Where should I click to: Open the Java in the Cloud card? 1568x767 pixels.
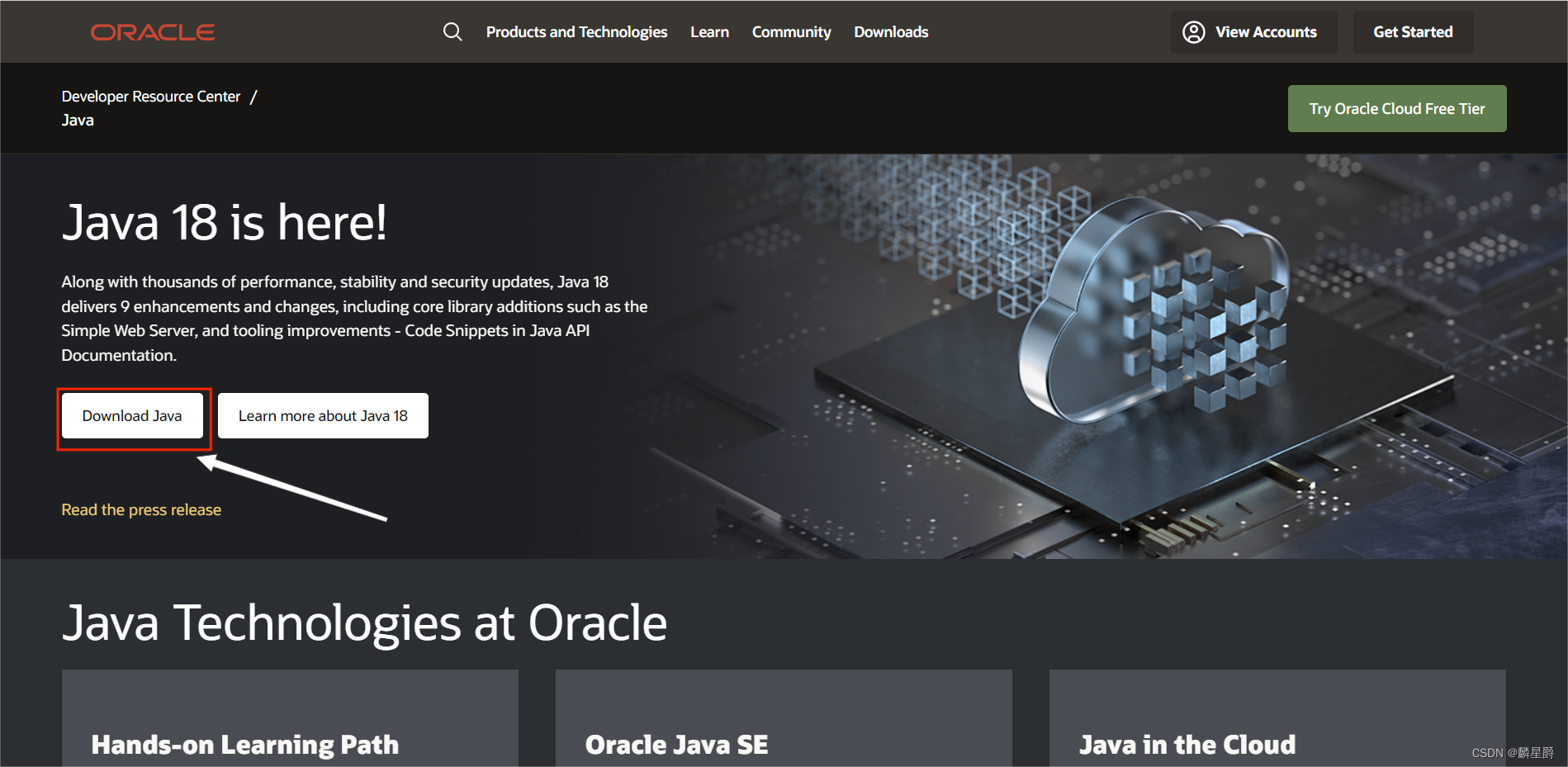click(x=1277, y=718)
